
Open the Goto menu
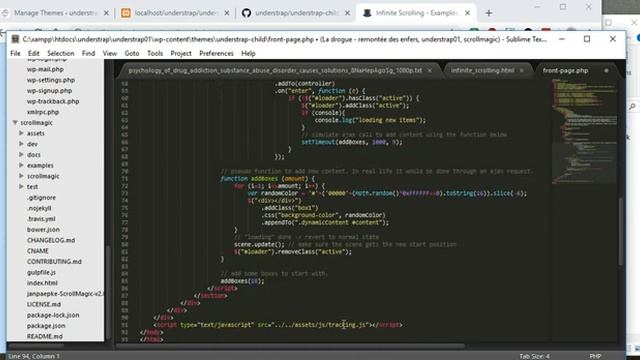(132, 53)
